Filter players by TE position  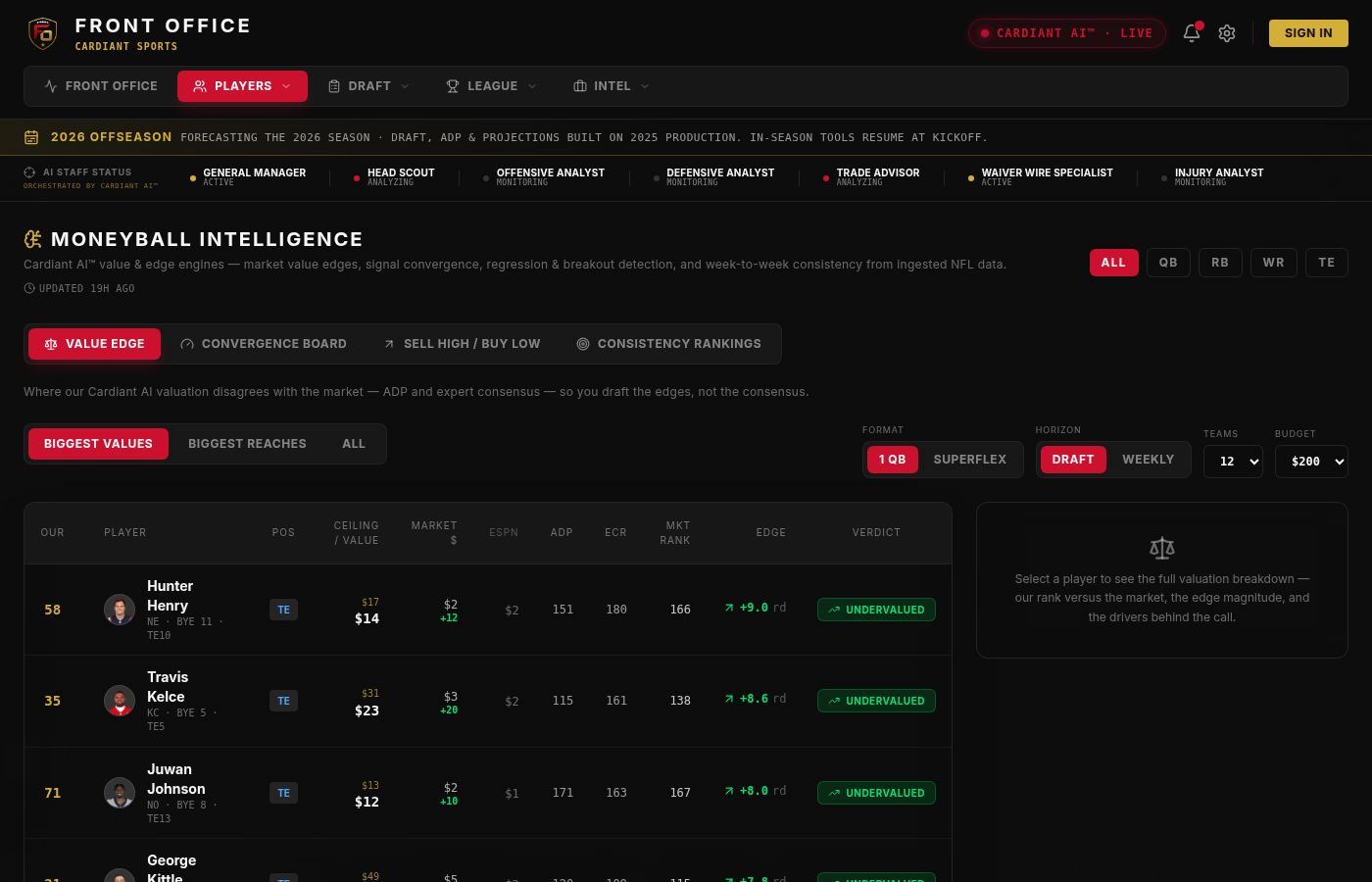pos(1327,263)
